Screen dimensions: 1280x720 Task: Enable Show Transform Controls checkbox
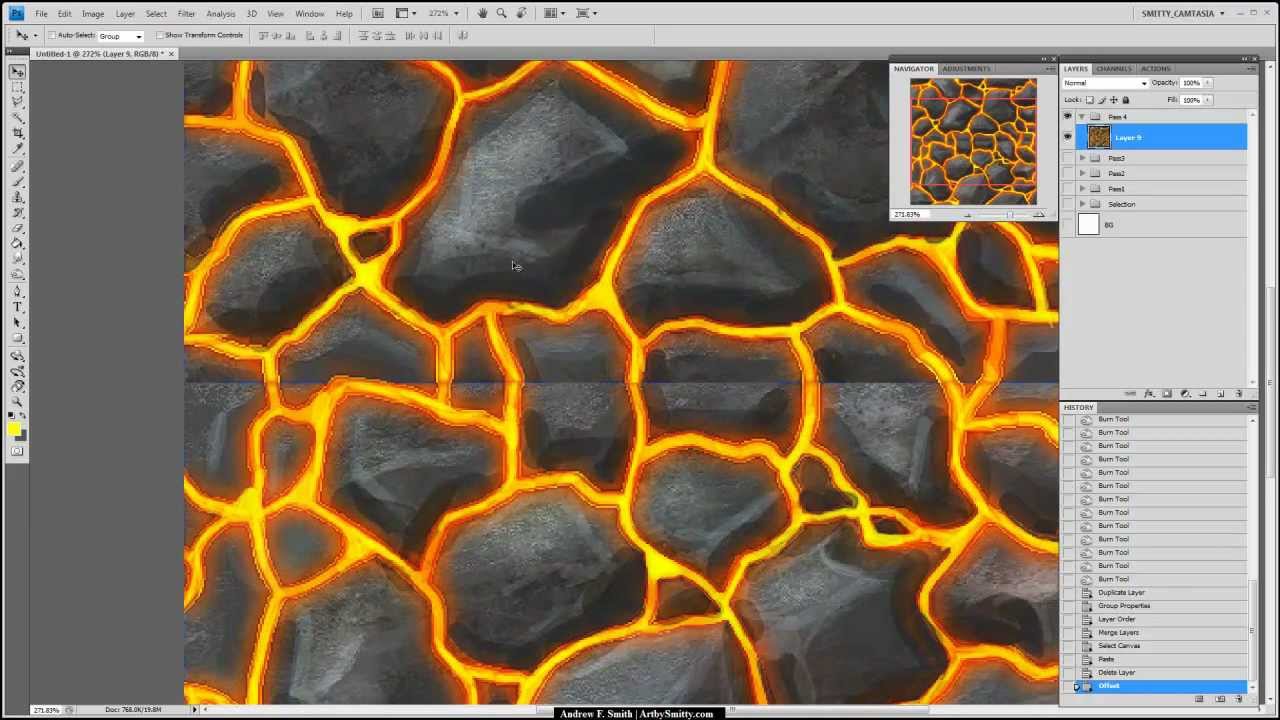pyautogui.click(x=160, y=36)
